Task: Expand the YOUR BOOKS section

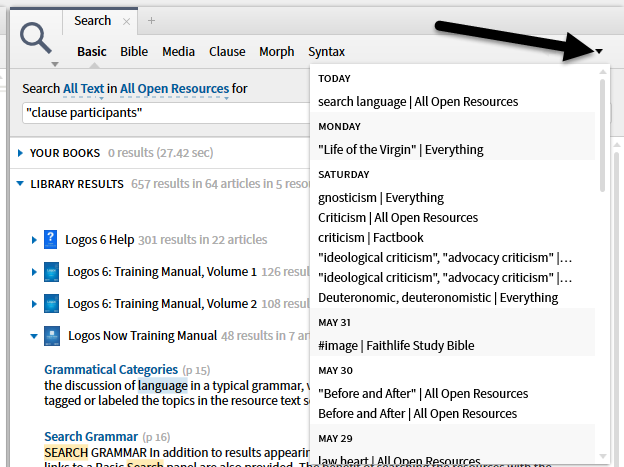Action: [21, 153]
